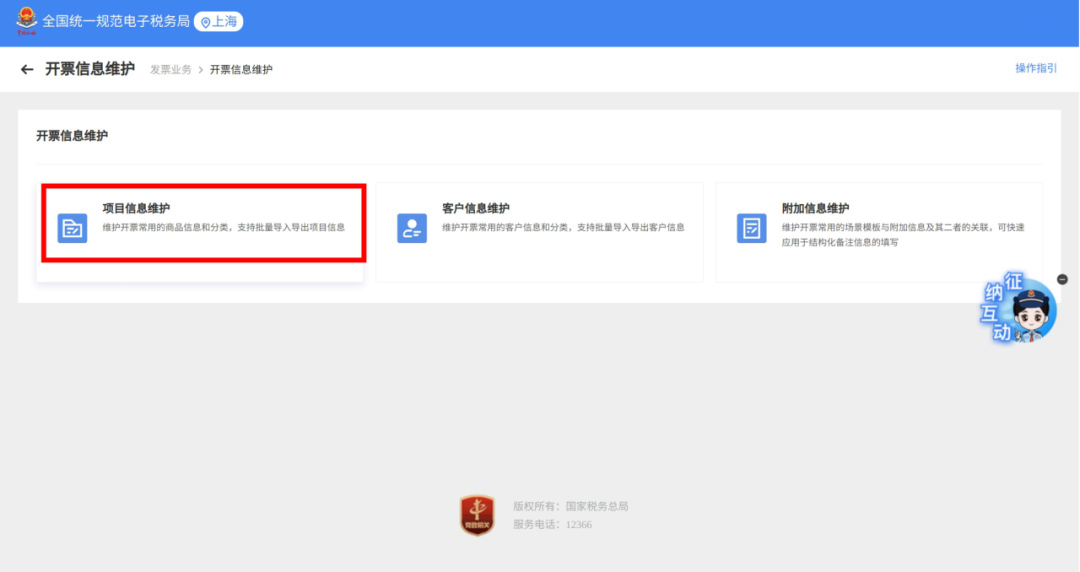Click the national tax emblem logo
The width and height of the screenshot is (1080, 572).
tap(26, 21)
